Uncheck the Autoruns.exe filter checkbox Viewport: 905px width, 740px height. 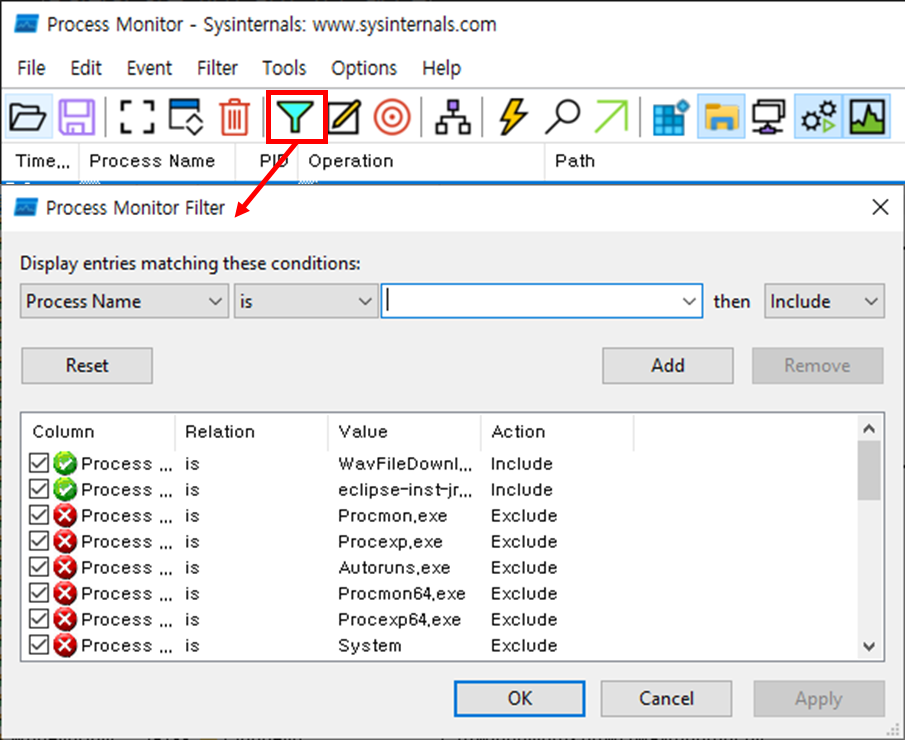click(39, 567)
